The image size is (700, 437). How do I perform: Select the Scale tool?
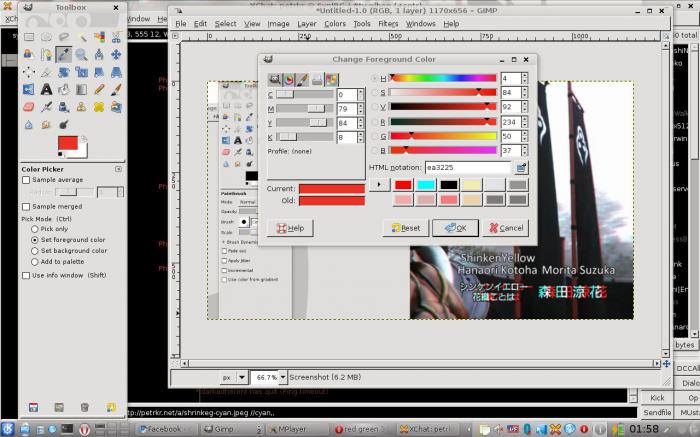[81, 72]
